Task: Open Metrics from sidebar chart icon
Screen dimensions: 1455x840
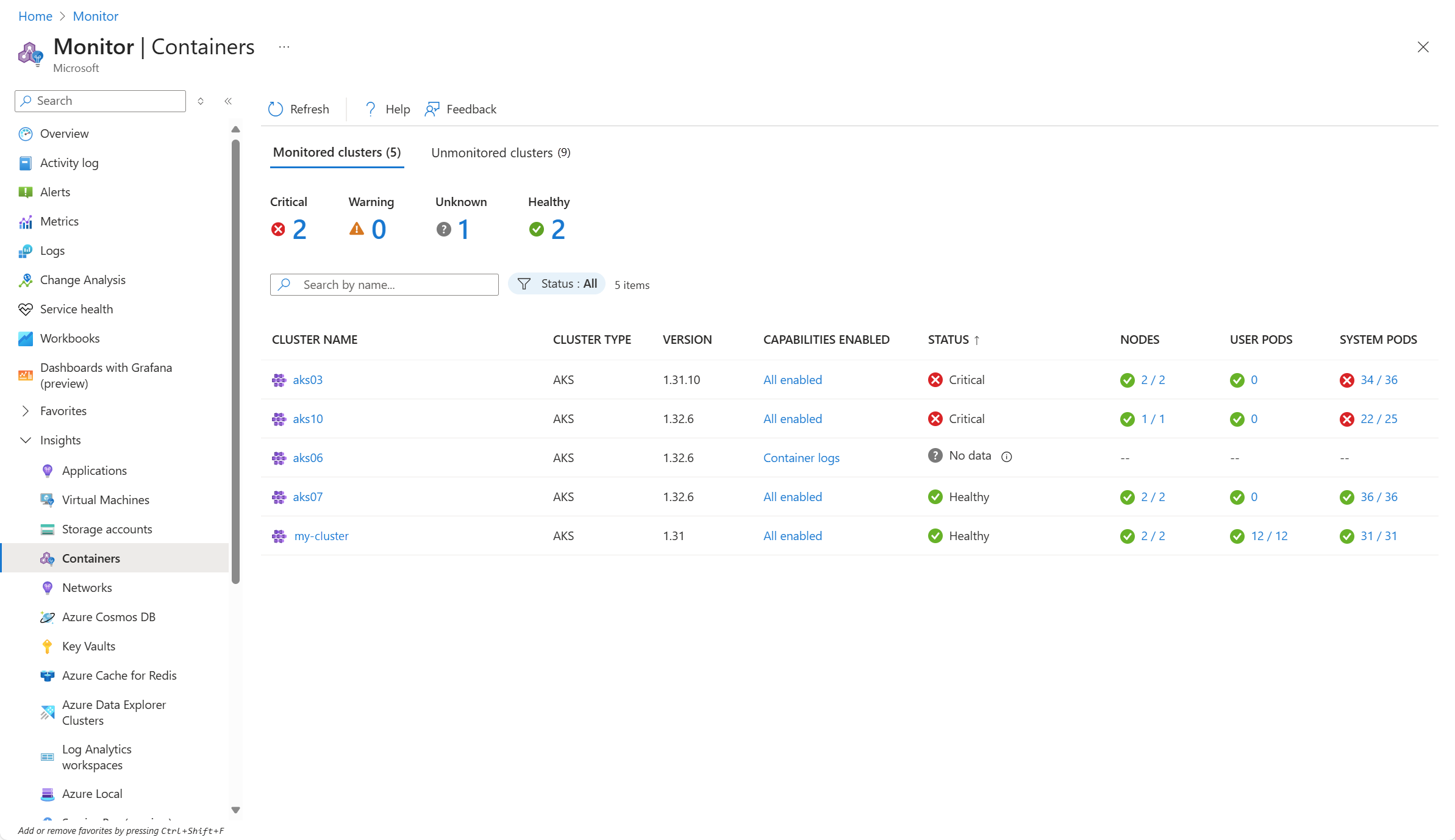Action: tap(26, 222)
